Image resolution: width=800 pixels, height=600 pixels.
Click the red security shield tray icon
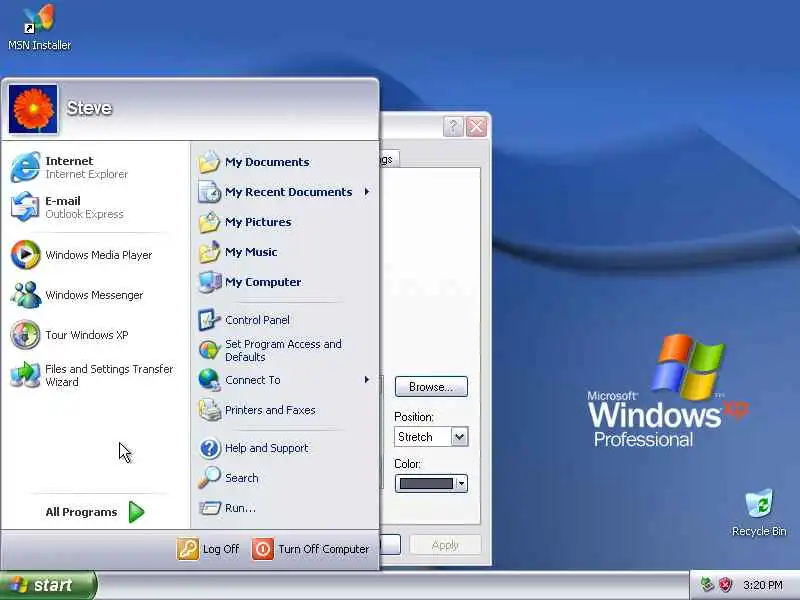point(725,585)
